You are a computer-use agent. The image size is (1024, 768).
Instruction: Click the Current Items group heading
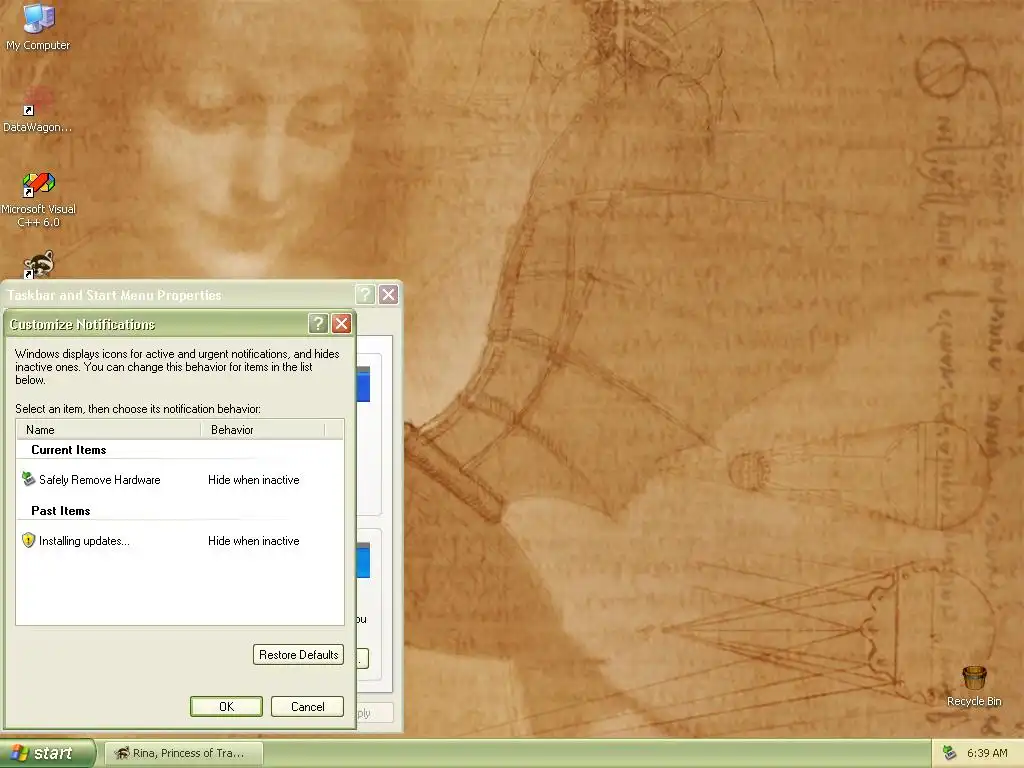tap(69, 449)
